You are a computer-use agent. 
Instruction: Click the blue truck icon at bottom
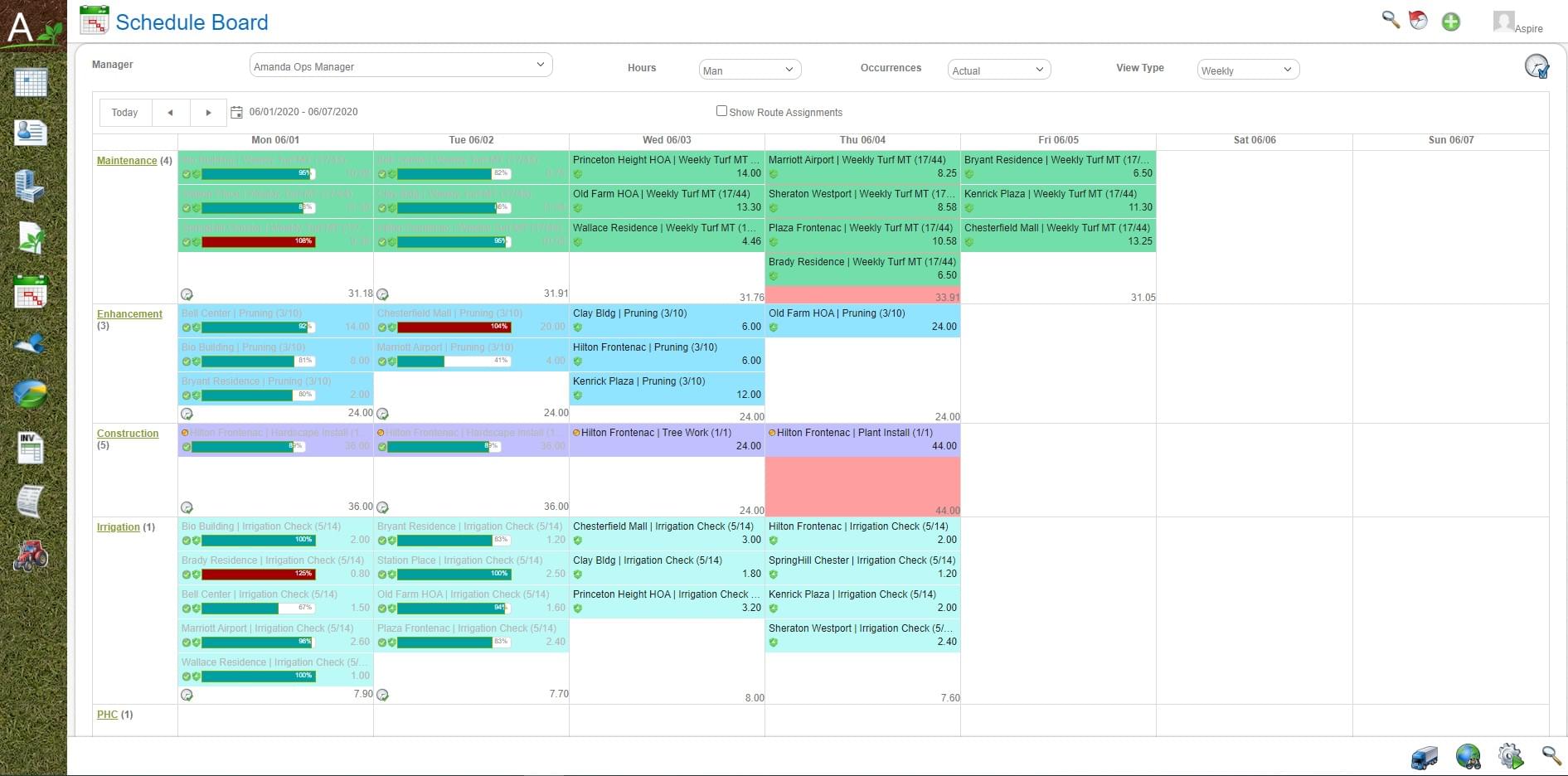click(x=1425, y=757)
